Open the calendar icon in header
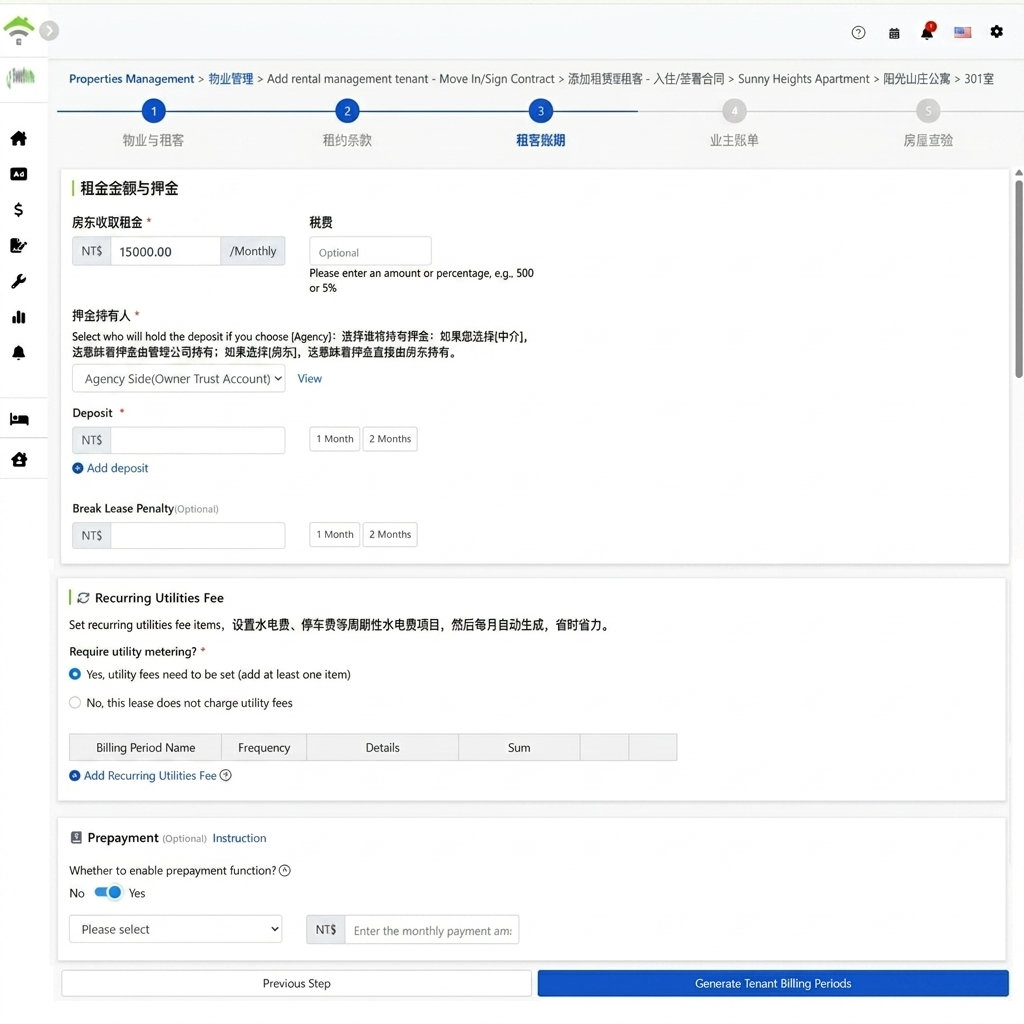Screen dimensions: 1024x1024 (894, 33)
